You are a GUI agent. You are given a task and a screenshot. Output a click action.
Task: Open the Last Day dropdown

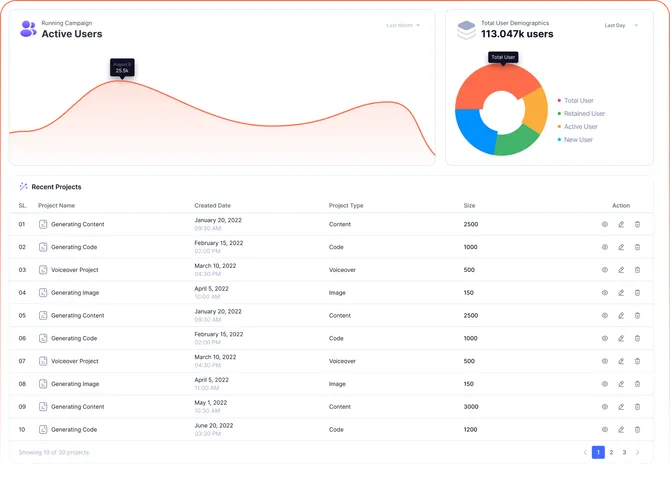621,25
